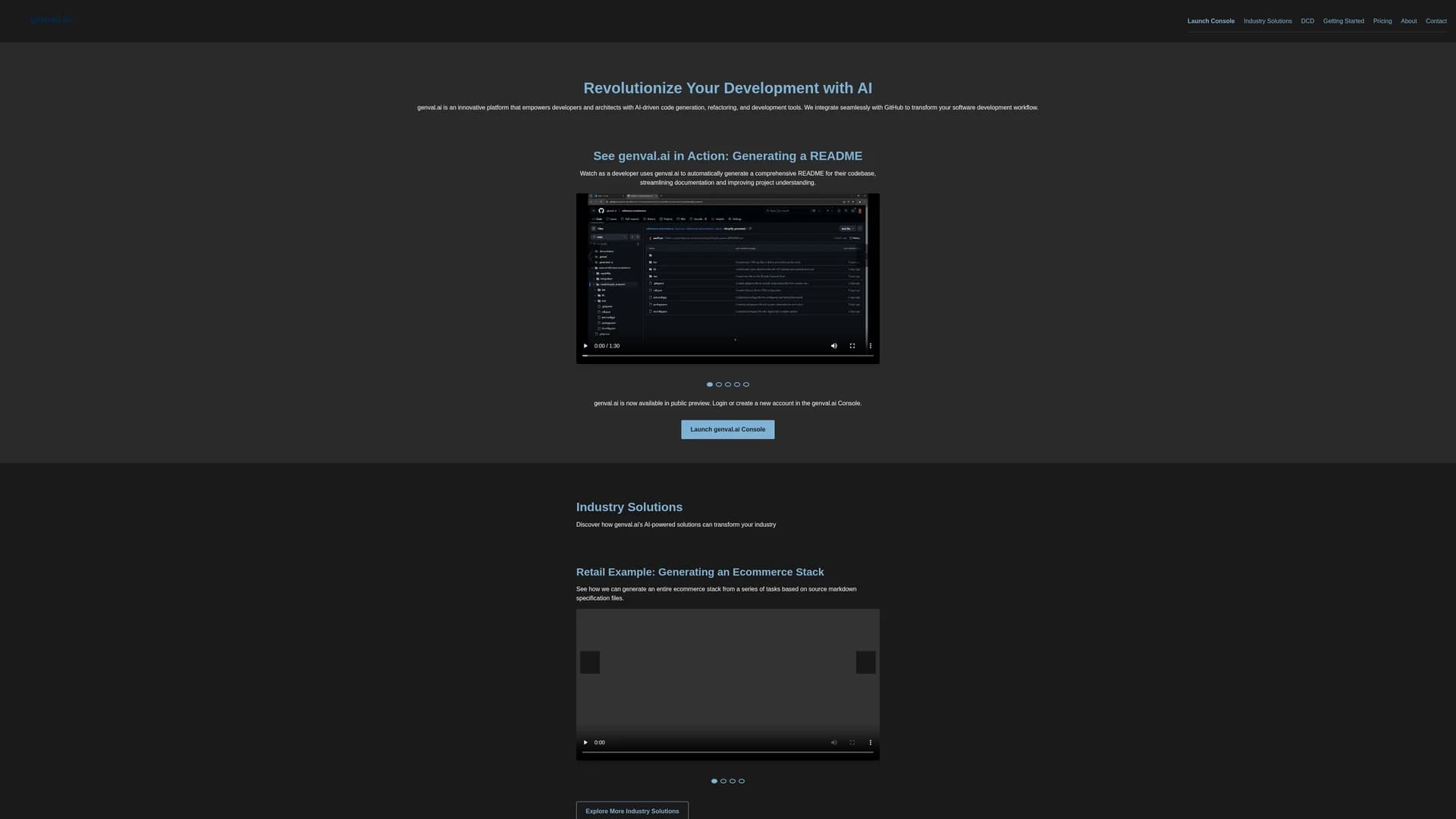Select the first dot of the Ecommerce carousel
Screen dimensions: 1456x819
click(x=714, y=781)
